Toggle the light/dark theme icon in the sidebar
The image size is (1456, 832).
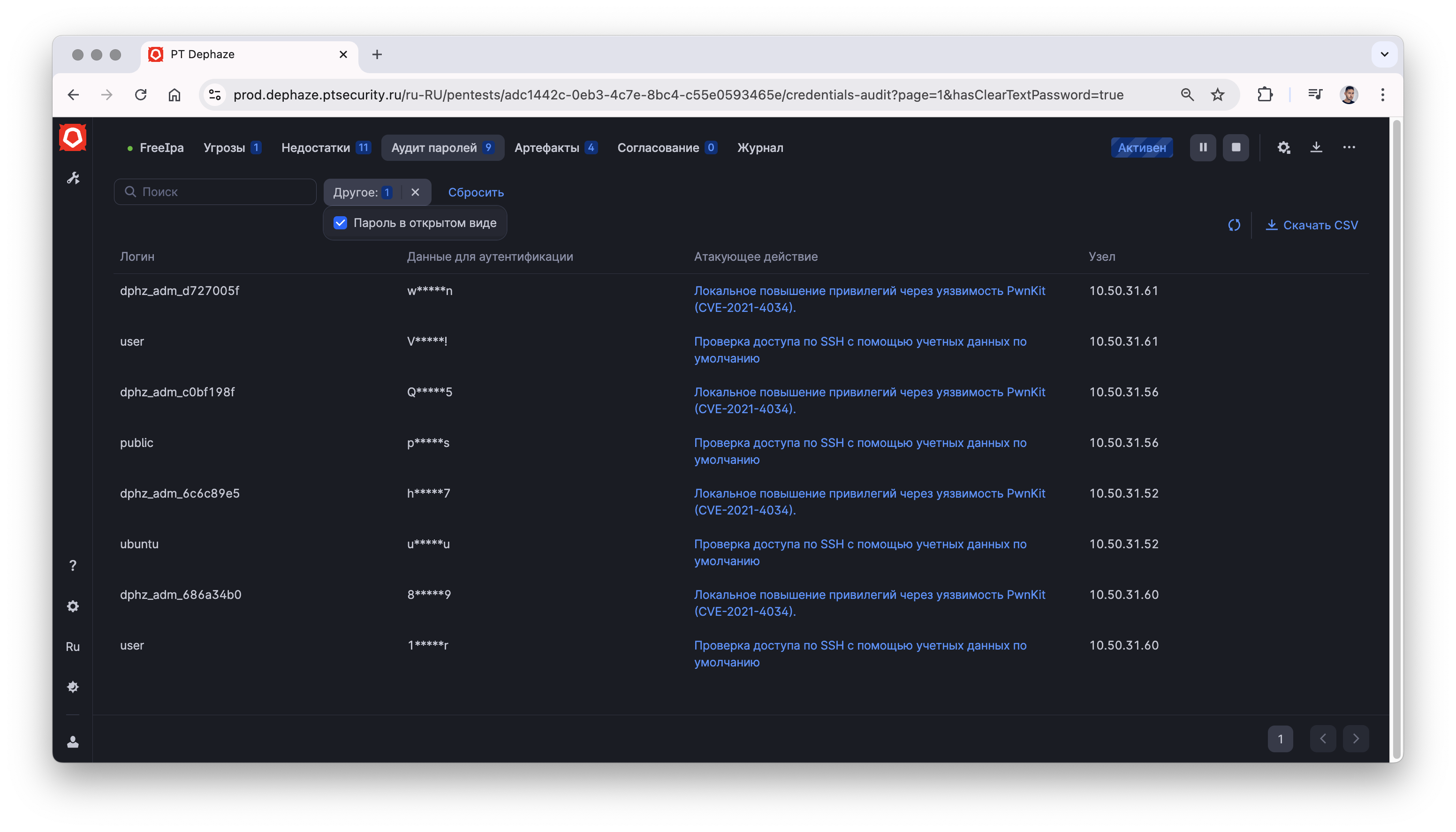tap(73, 686)
